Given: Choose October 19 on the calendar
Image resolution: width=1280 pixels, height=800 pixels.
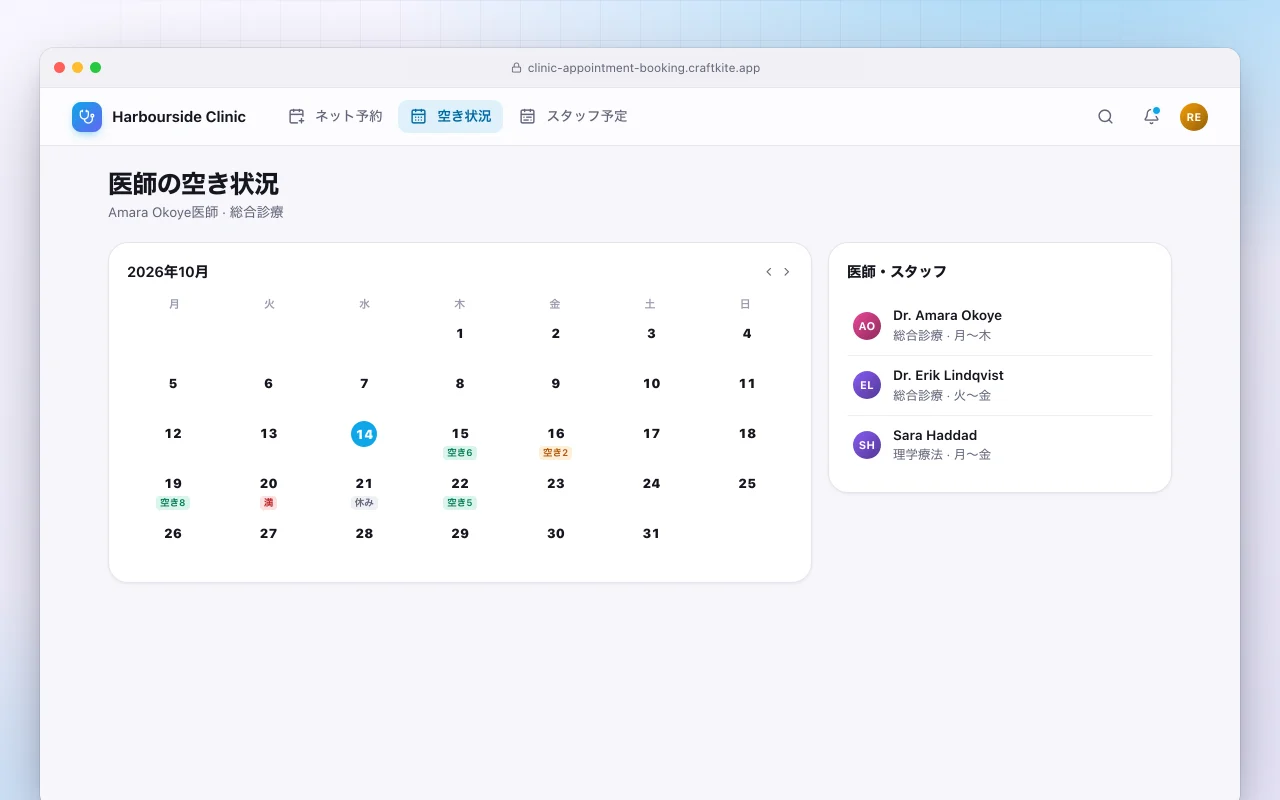Looking at the screenshot, I should click(x=173, y=484).
